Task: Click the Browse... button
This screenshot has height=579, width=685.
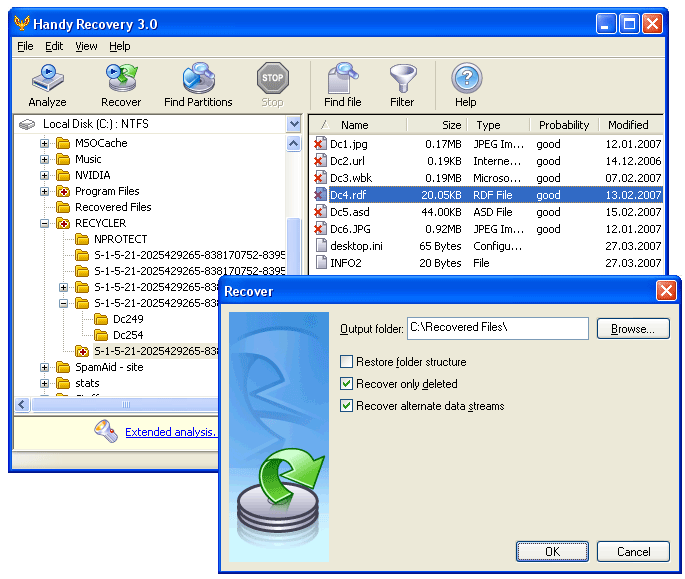Action: click(633, 329)
